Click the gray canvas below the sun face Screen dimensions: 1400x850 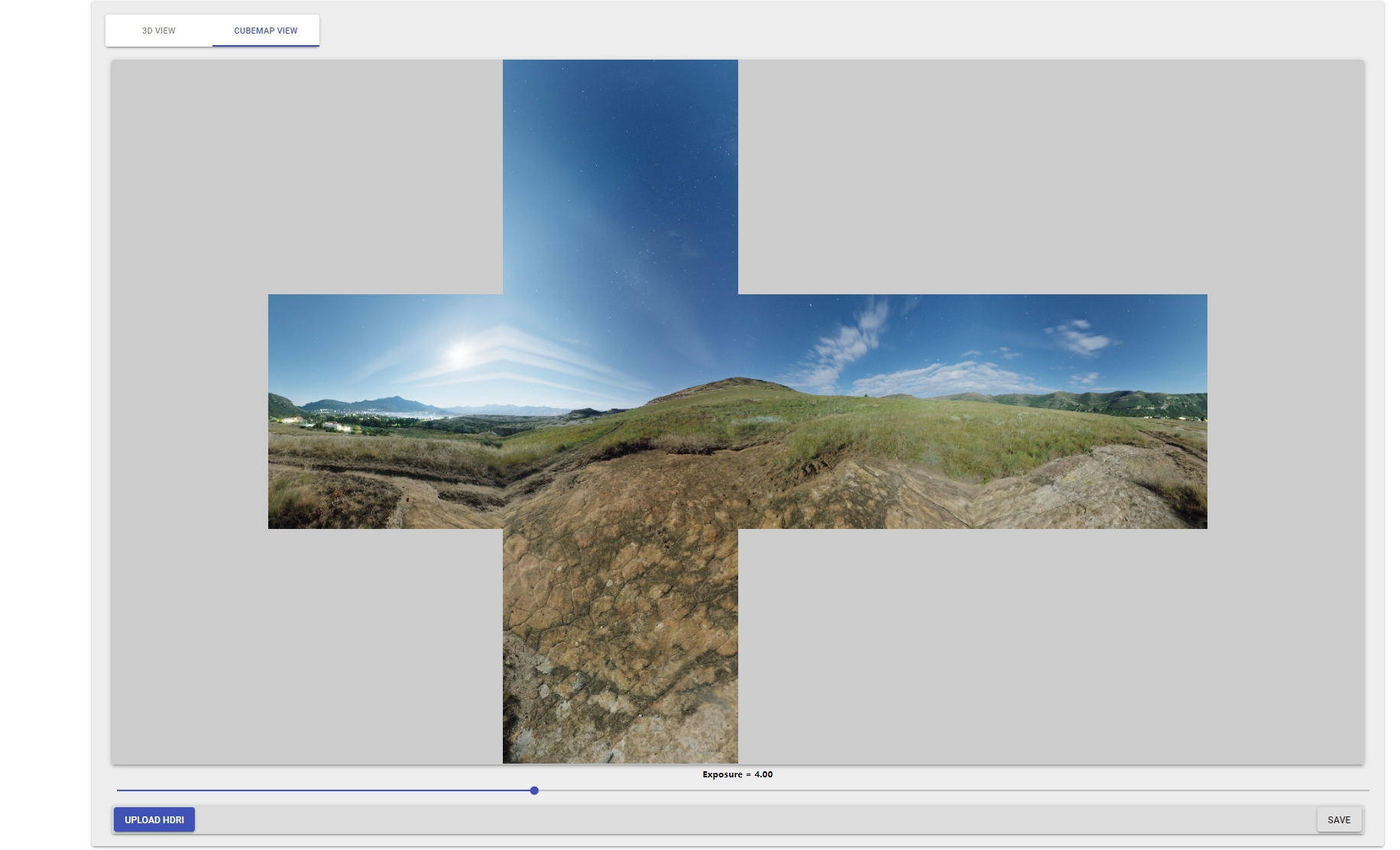pos(306,646)
